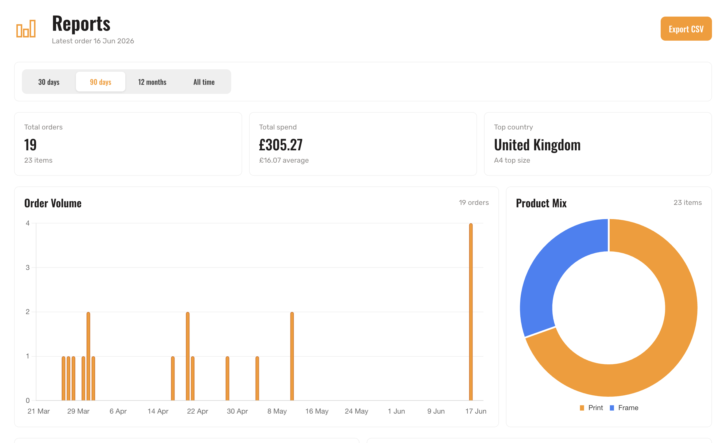Click the Latest order 16 Jun 2026 text
Viewport: 720px width, 443px height.
[x=93, y=41]
